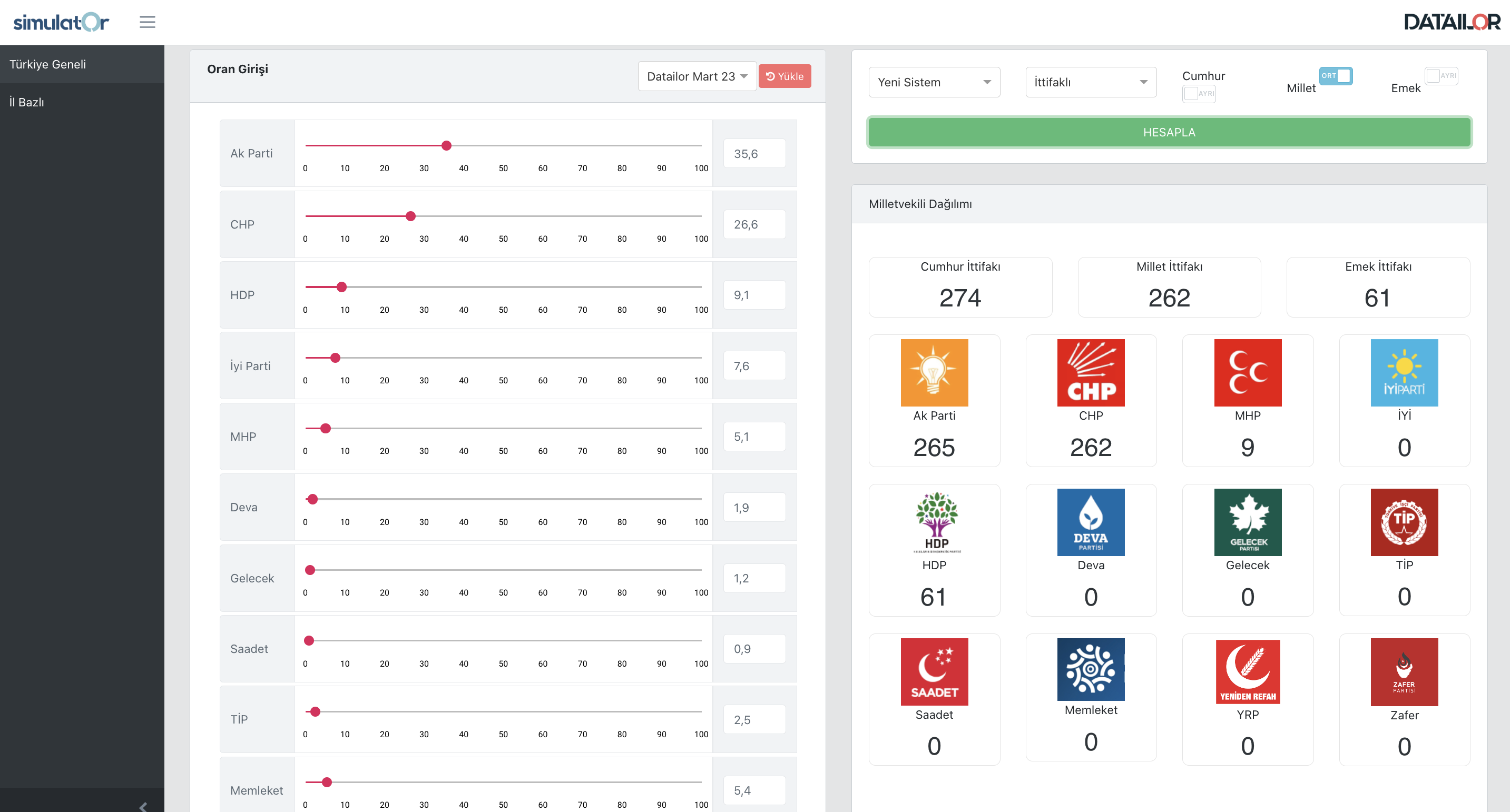The width and height of the screenshot is (1510, 812).
Task: Click the İYİ Parti sun logo
Action: (x=1404, y=373)
